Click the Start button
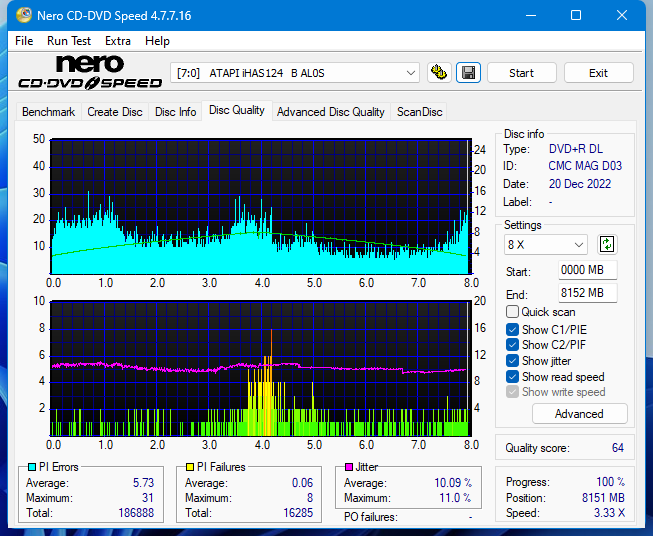The image size is (653, 536). 521,73
